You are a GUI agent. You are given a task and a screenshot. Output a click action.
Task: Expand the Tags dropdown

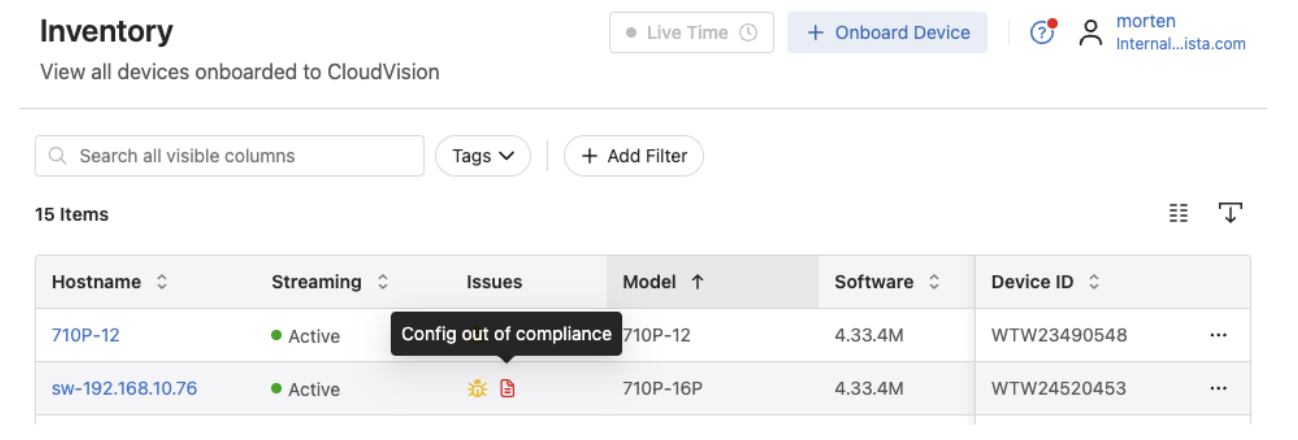click(x=482, y=156)
